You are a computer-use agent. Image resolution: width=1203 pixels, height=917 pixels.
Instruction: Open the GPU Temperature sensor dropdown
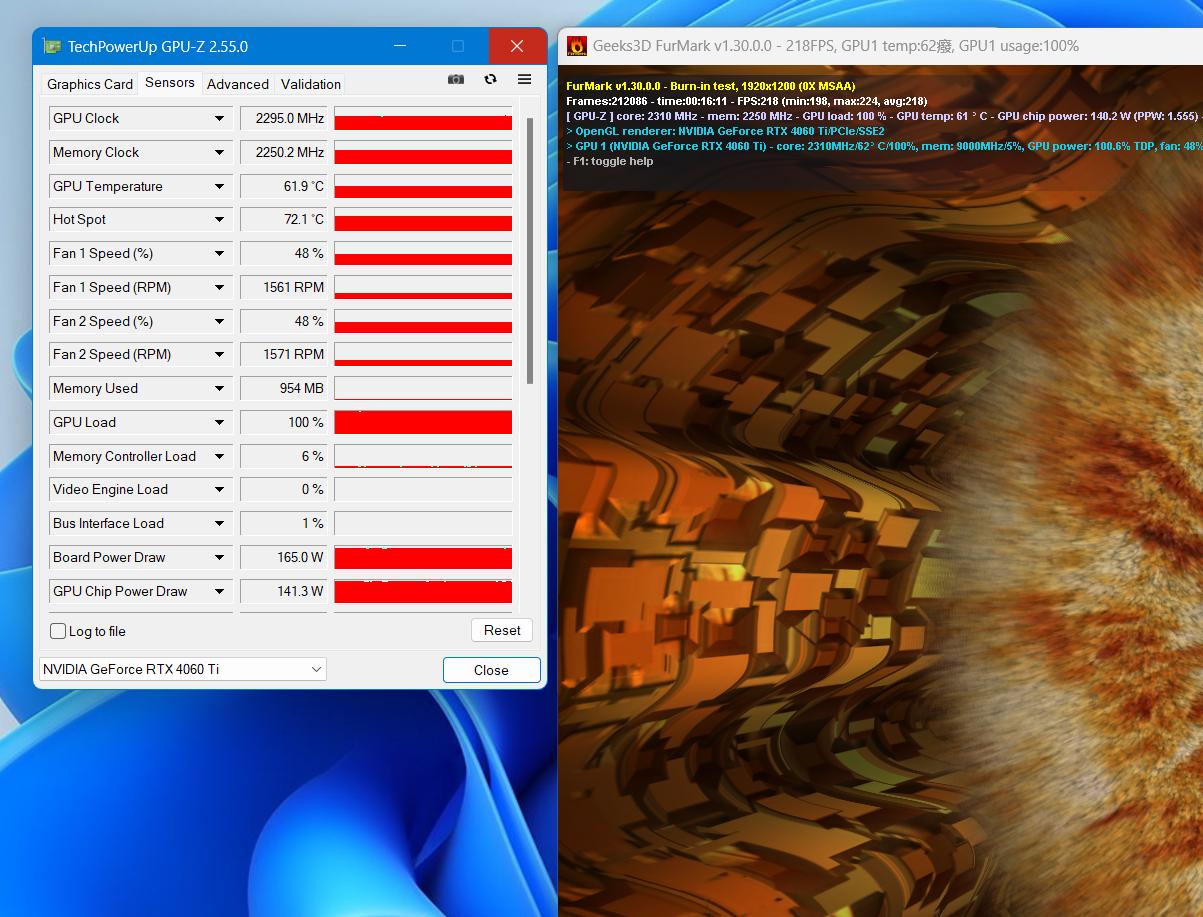pos(219,187)
